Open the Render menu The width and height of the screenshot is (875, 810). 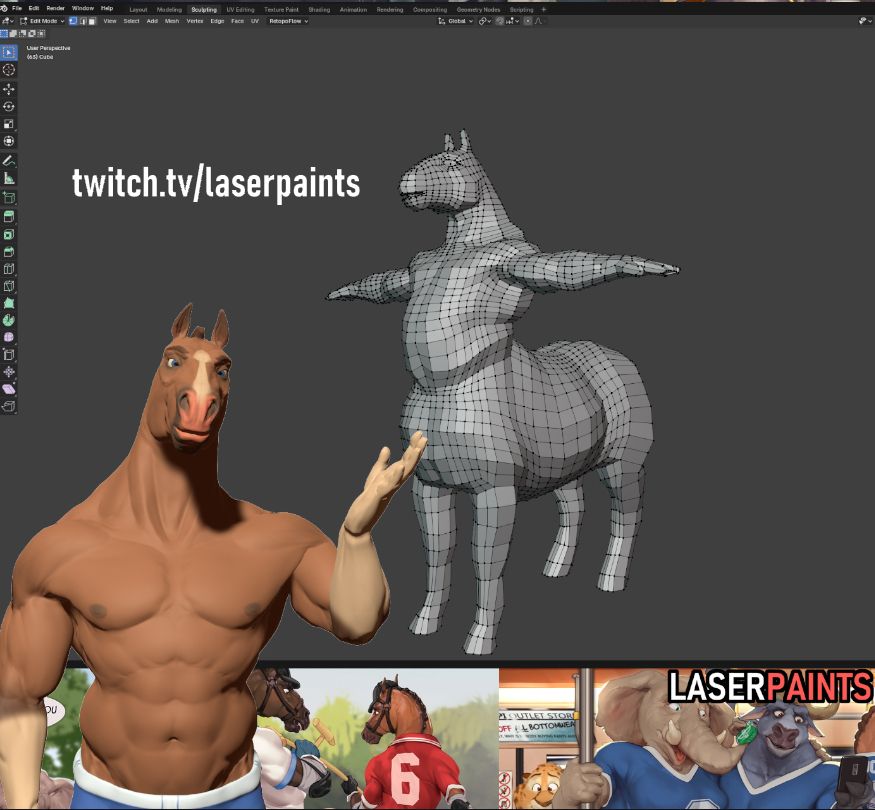point(56,8)
